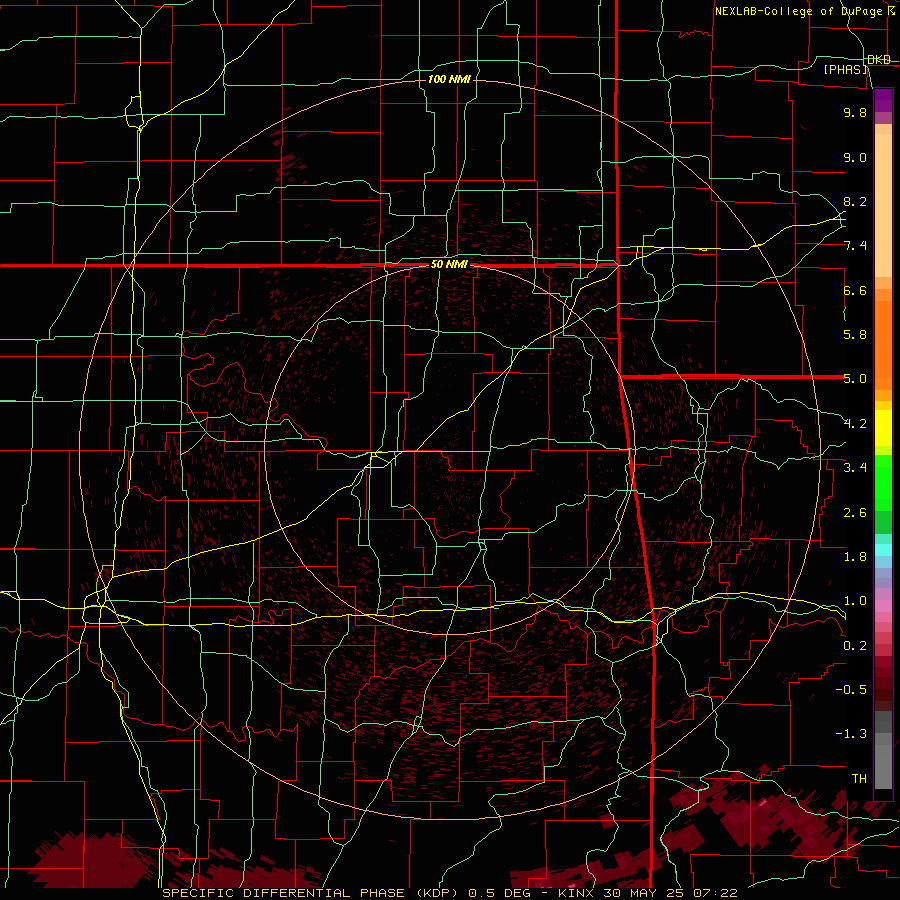This screenshot has width=900, height=900.
Task: Click the DKD label above the color bar
Action: [x=879, y=60]
